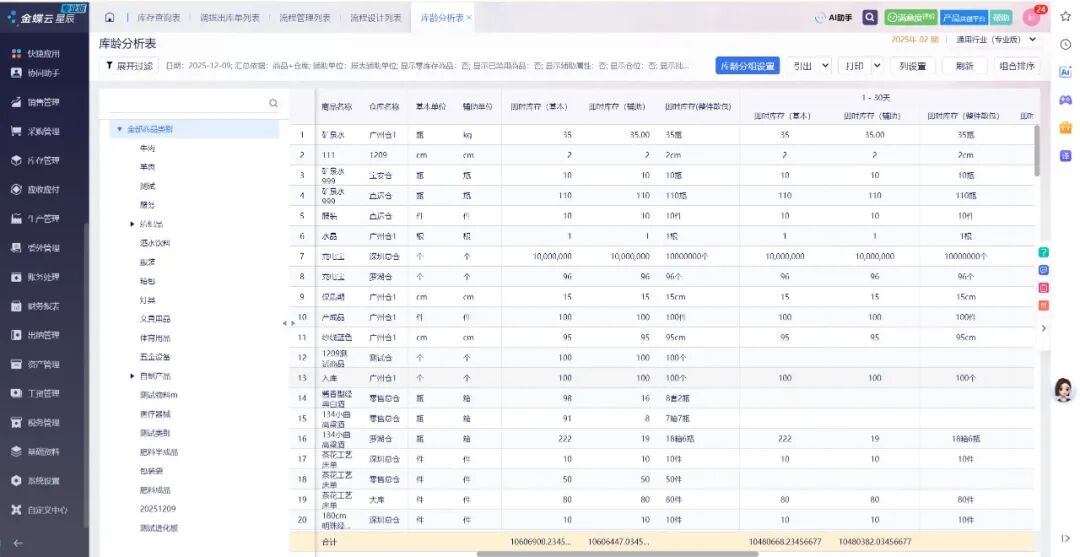Select the 库龄分析表 tab
Image resolution: width=1080 pixels, height=557 pixels.
tap(442, 18)
